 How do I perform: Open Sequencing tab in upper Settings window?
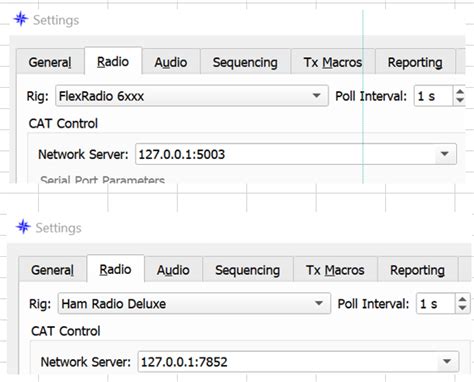(x=245, y=62)
